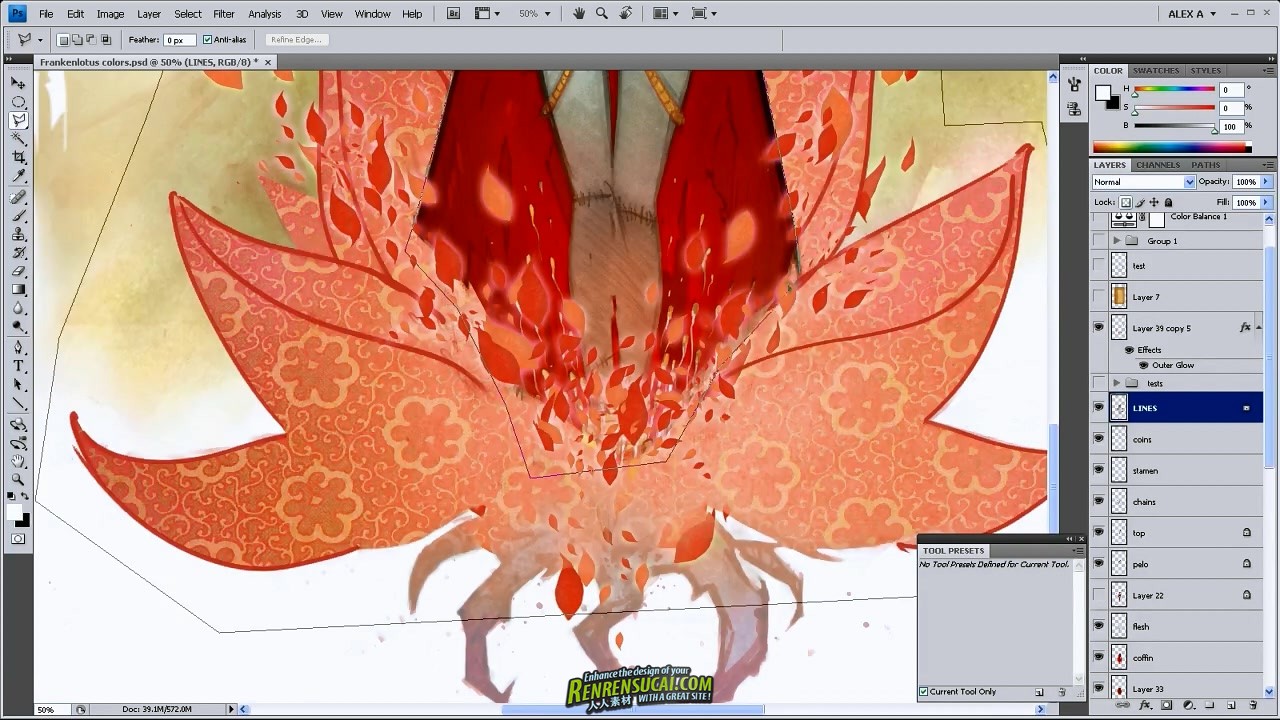Hide the coins layer

1099,439
